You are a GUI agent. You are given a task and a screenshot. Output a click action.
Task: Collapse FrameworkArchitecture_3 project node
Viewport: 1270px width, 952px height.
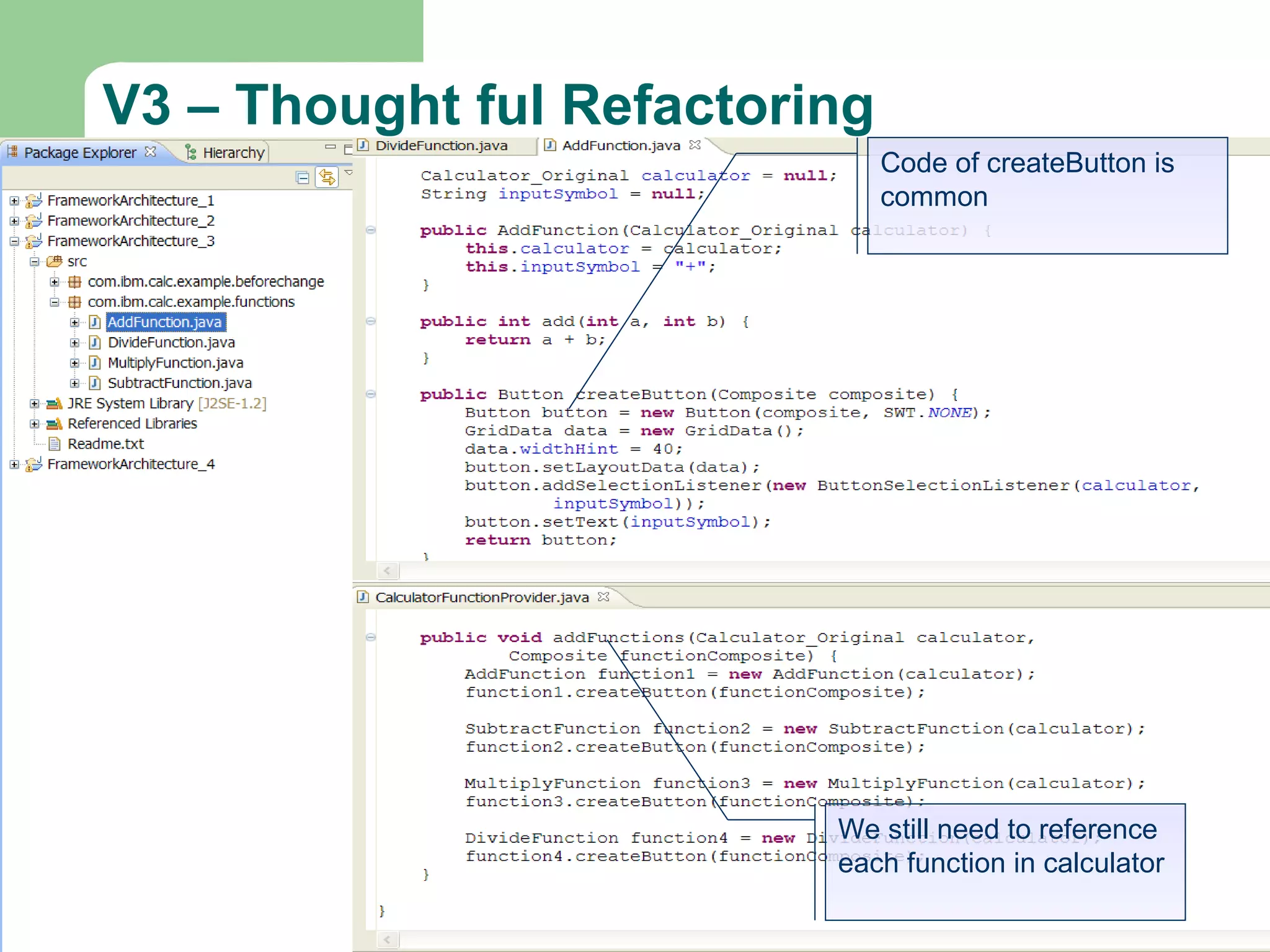14,241
